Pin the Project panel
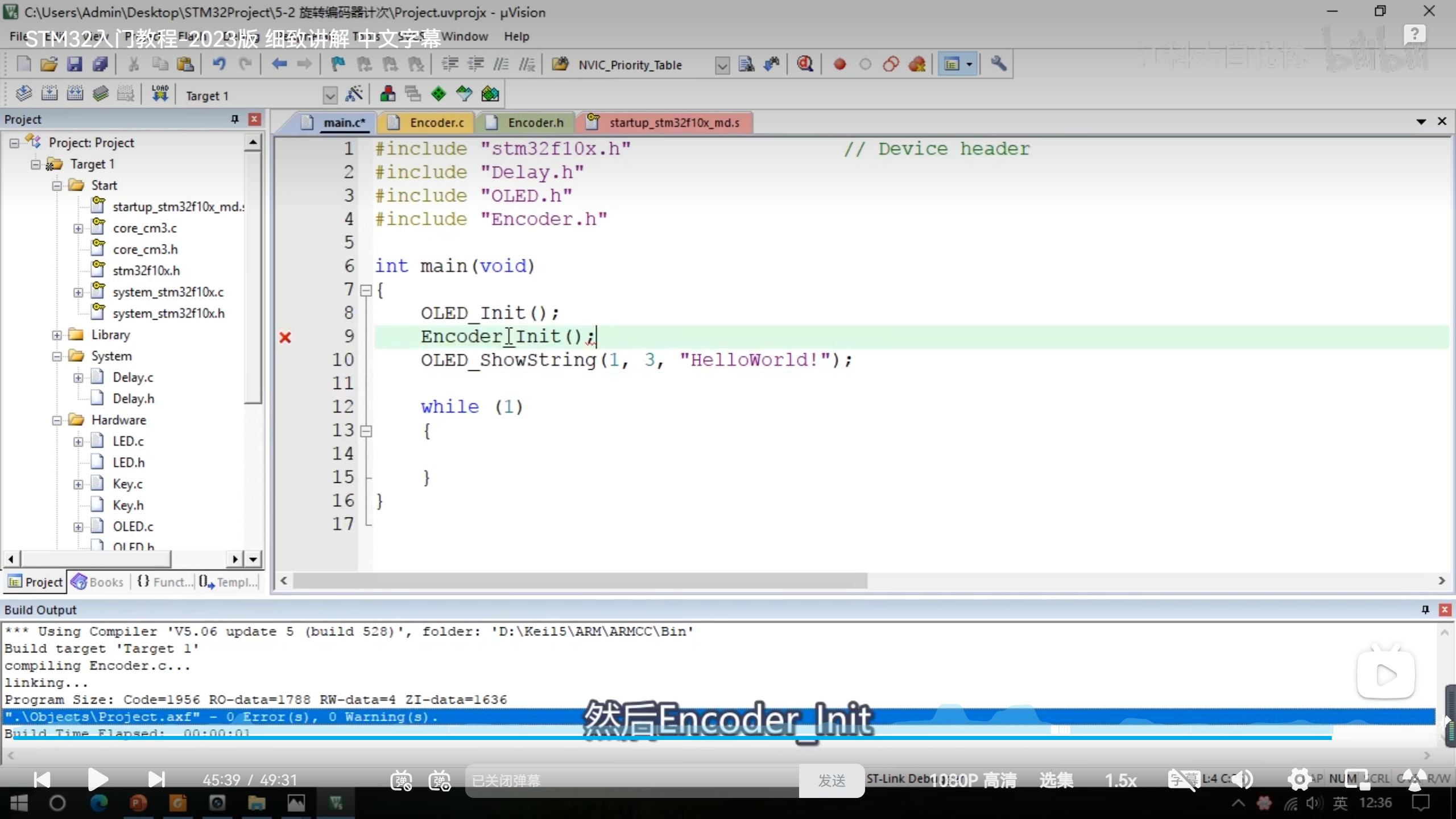Viewport: 1456px width, 819px height. point(234,119)
